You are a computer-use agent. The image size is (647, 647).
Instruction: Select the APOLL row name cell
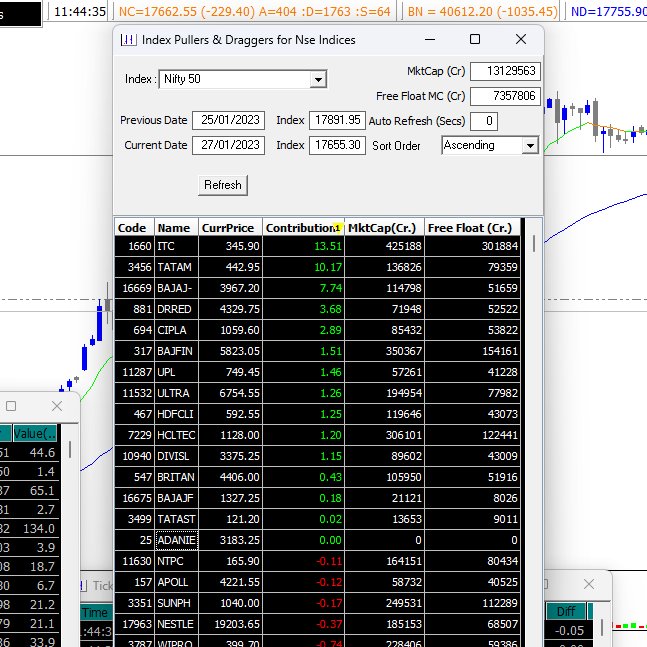point(177,582)
